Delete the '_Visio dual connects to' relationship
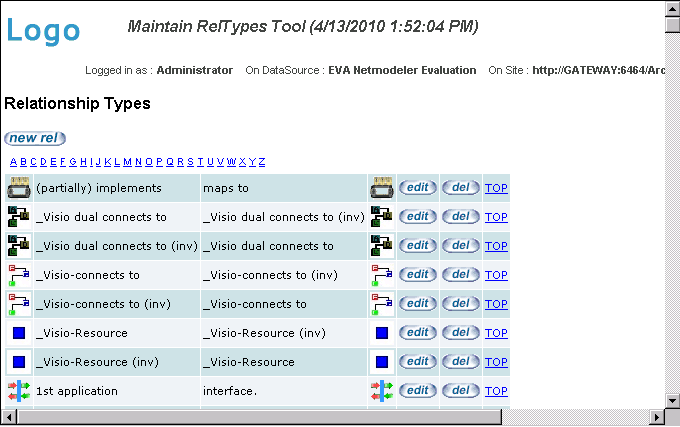The width and height of the screenshot is (680, 427). click(x=460, y=217)
